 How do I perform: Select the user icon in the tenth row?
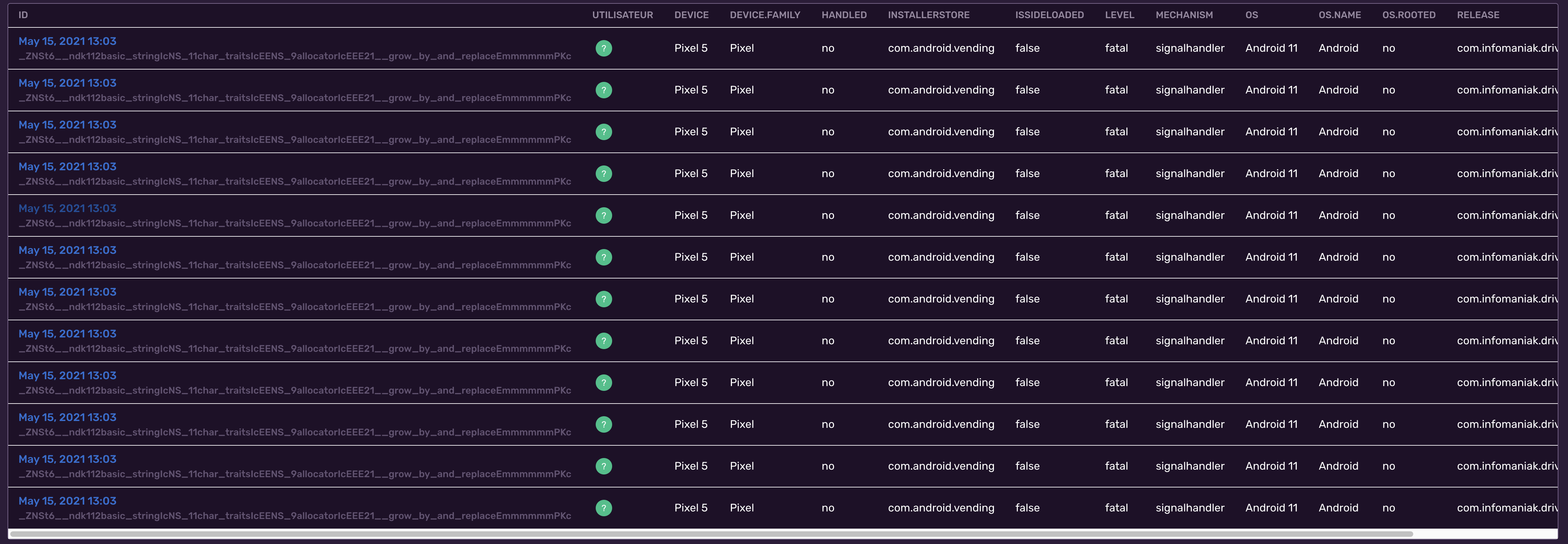(x=603, y=424)
